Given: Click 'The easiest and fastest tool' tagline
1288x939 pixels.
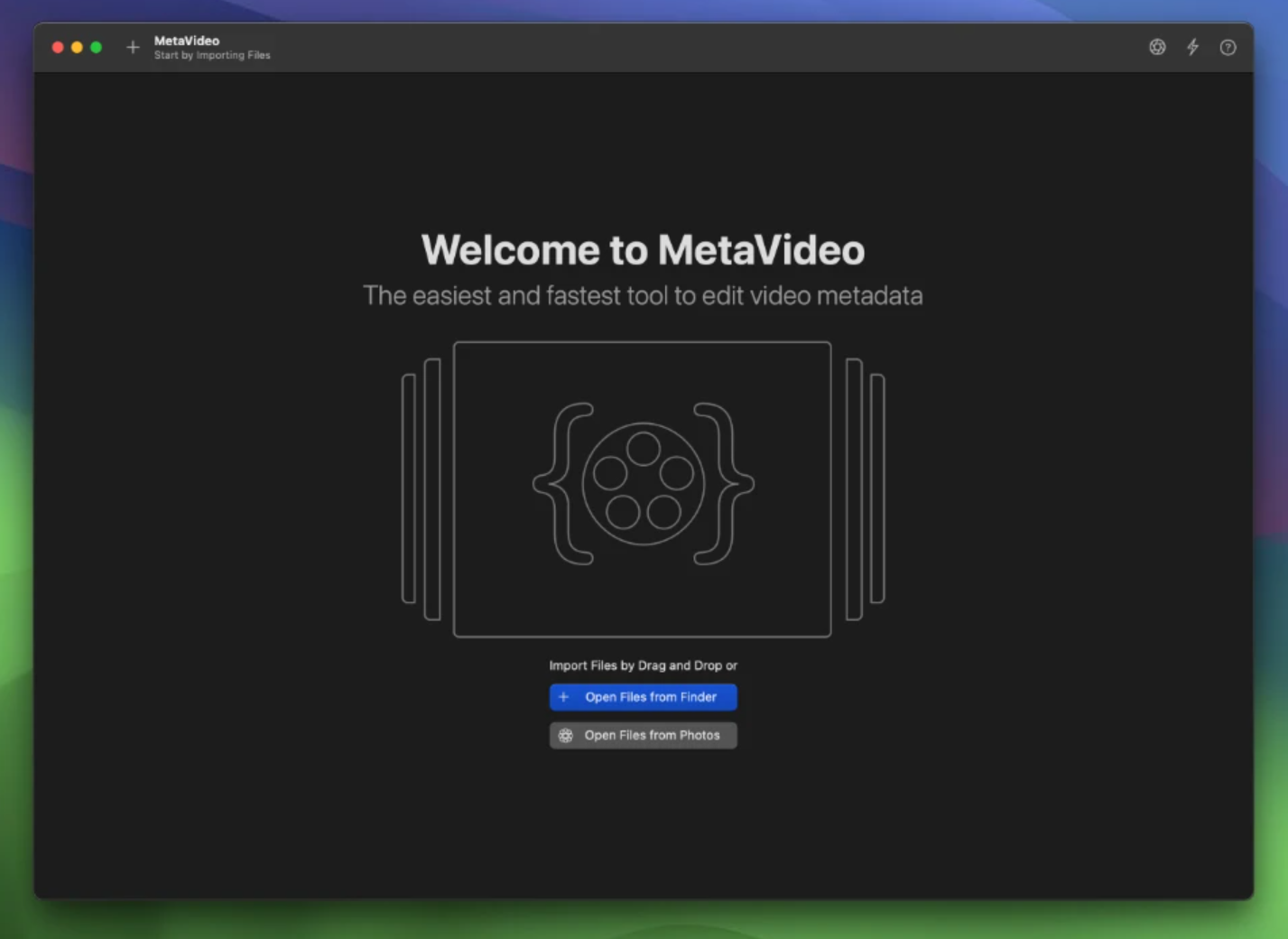Looking at the screenshot, I should 643,295.
